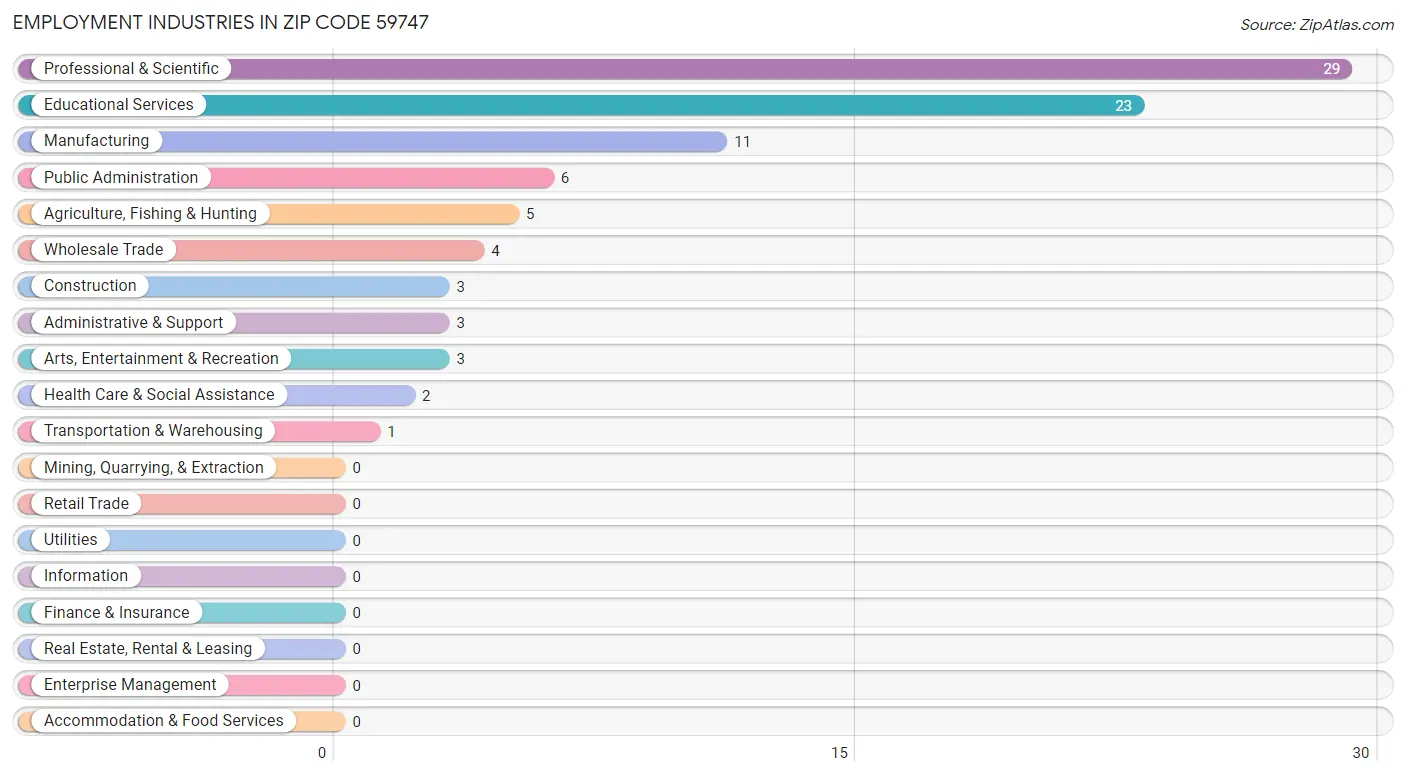Click the Retail Trade label
The height and width of the screenshot is (776, 1406).
coord(86,504)
